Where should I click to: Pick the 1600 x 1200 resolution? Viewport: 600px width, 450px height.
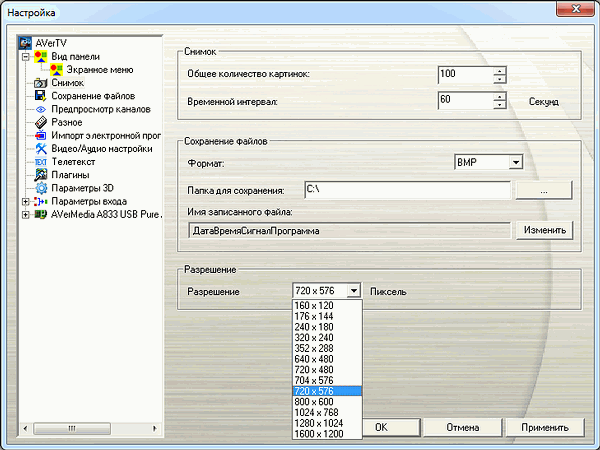(327, 434)
